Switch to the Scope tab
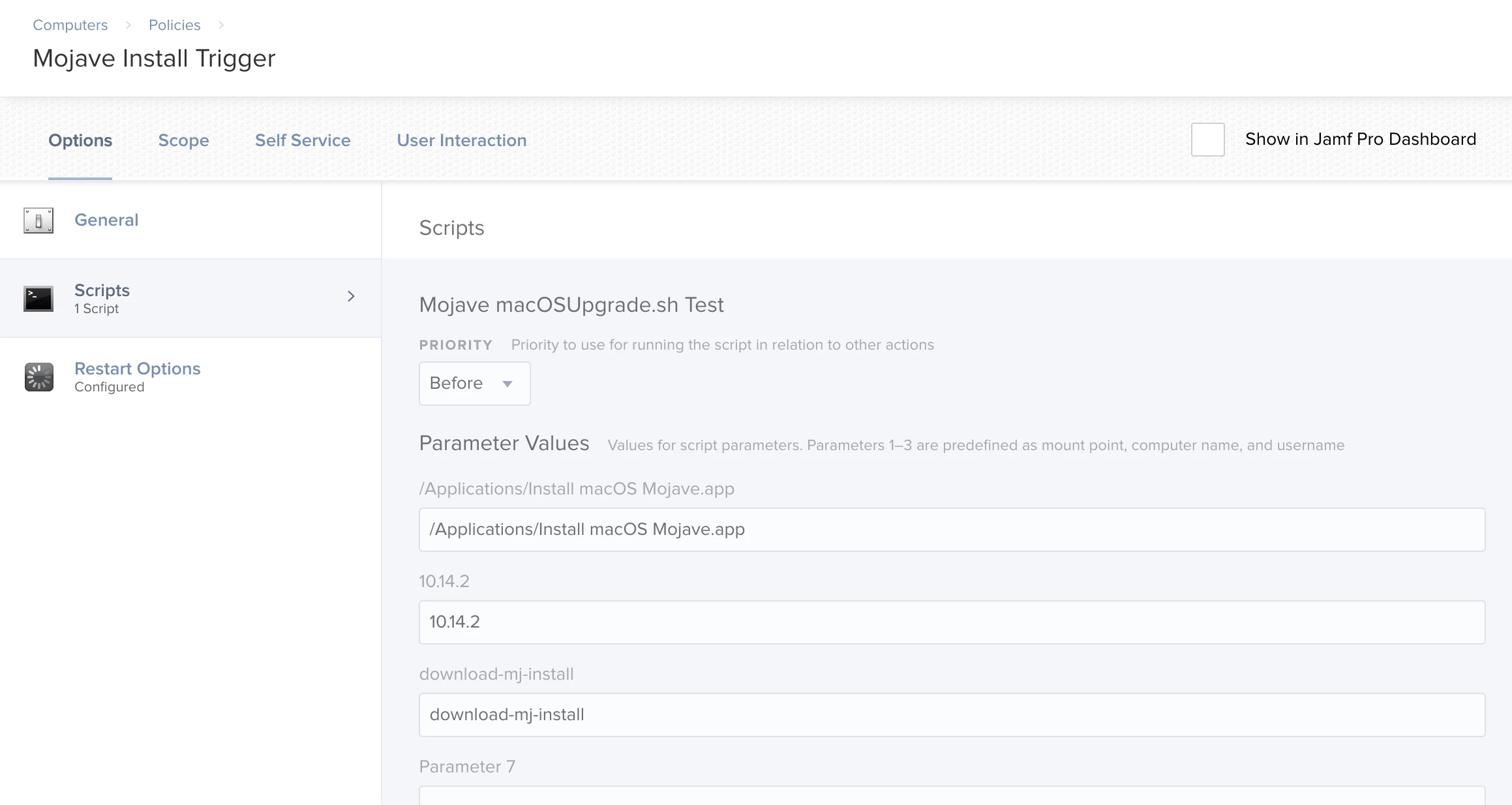The height and width of the screenshot is (805, 1512). click(x=183, y=140)
